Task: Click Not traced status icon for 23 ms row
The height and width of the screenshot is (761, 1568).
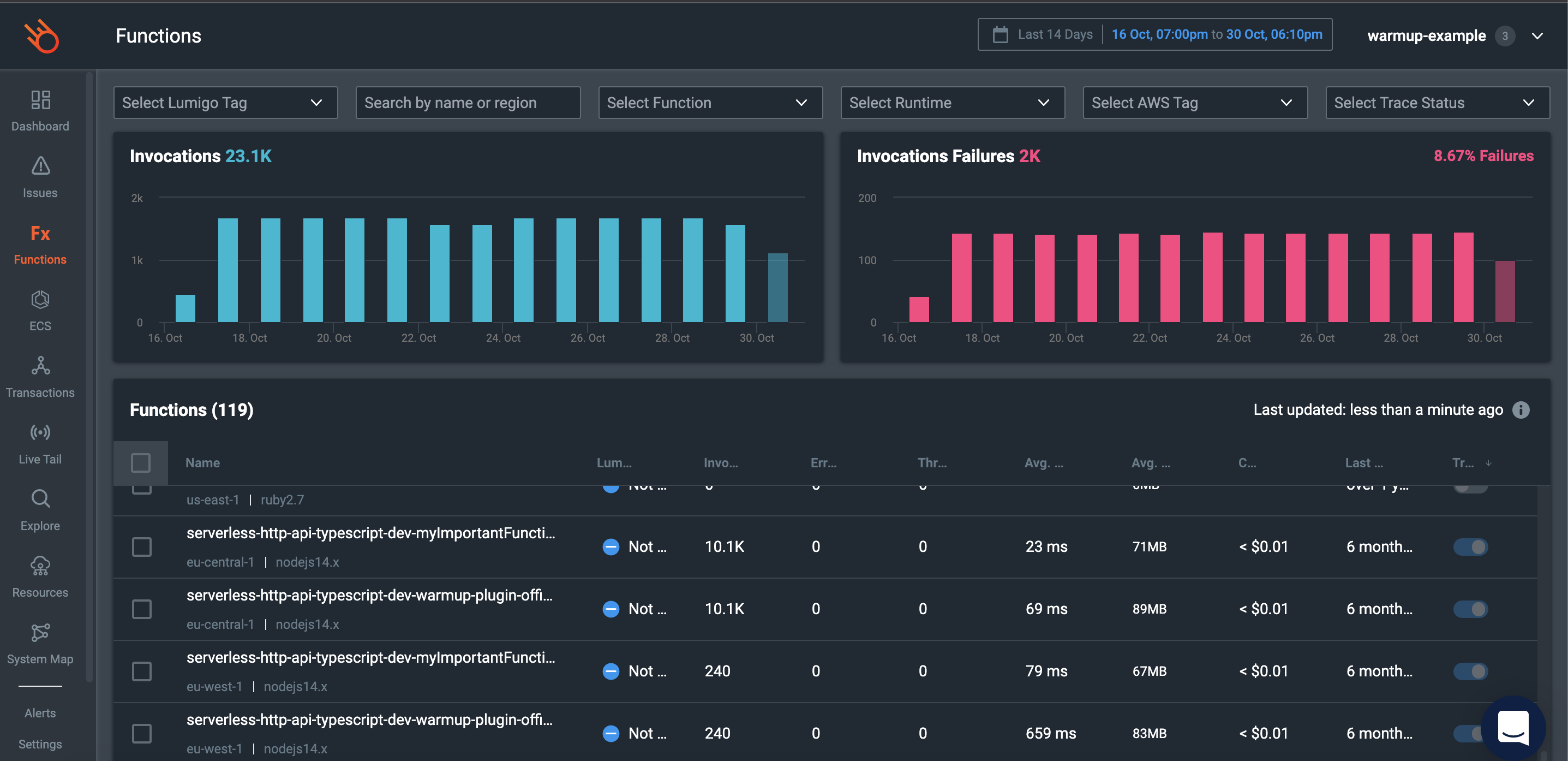Action: pos(611,546)
